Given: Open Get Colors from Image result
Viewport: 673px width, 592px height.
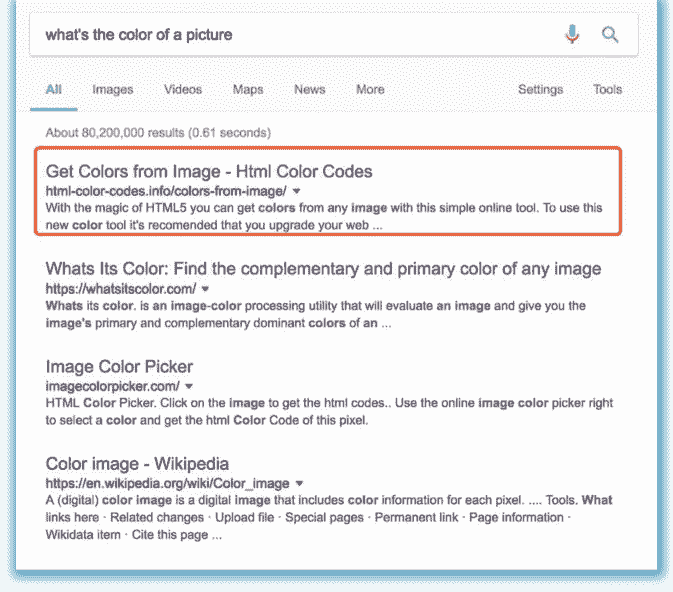Looking at the screenshot, I should tap(209, 172).
